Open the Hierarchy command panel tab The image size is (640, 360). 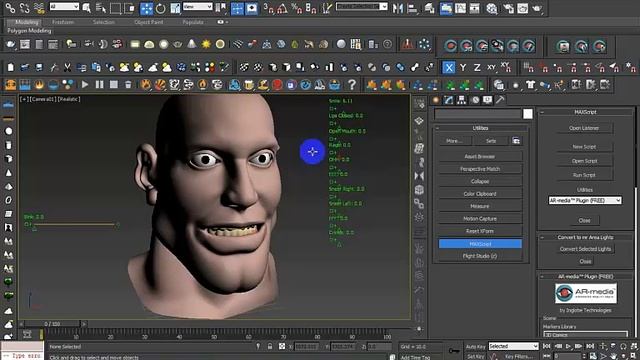[462, 100]
